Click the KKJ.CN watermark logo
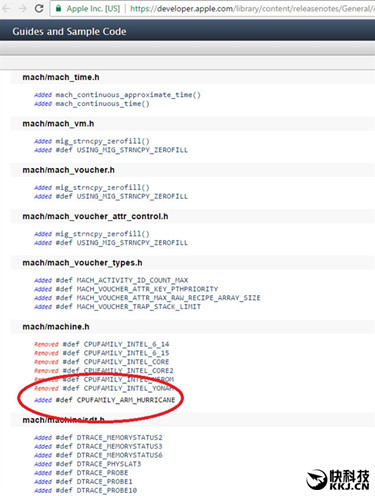Image resolution: width=375 pixels, height=496 pixels. 338,480
